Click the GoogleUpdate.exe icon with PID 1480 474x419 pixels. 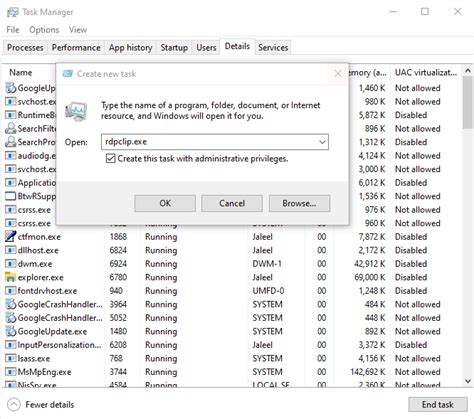click(11, 331)
